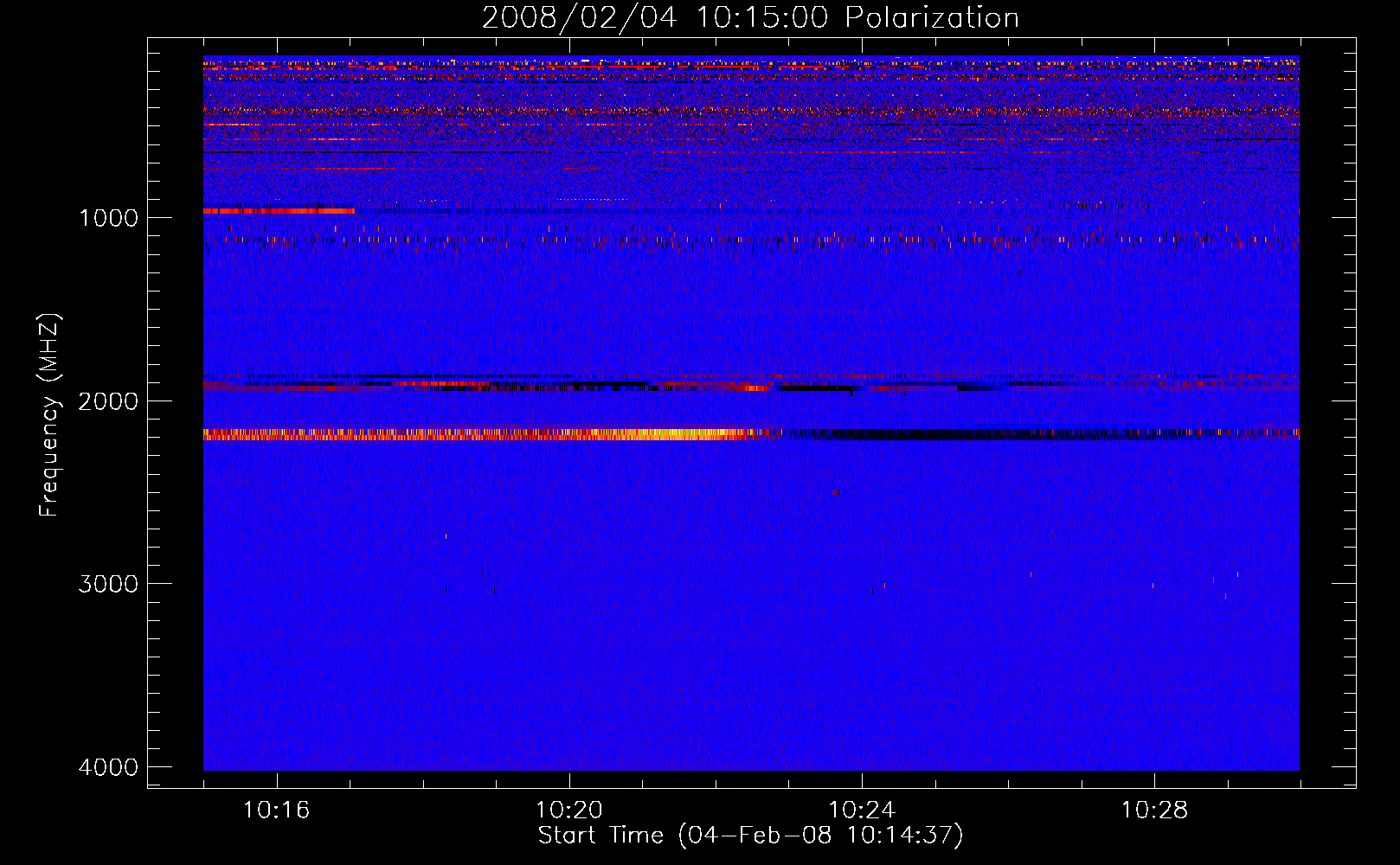Click the "Frequency (MHZ)" y-axis label
This screenshot has width=1400, height=865.
49,415
